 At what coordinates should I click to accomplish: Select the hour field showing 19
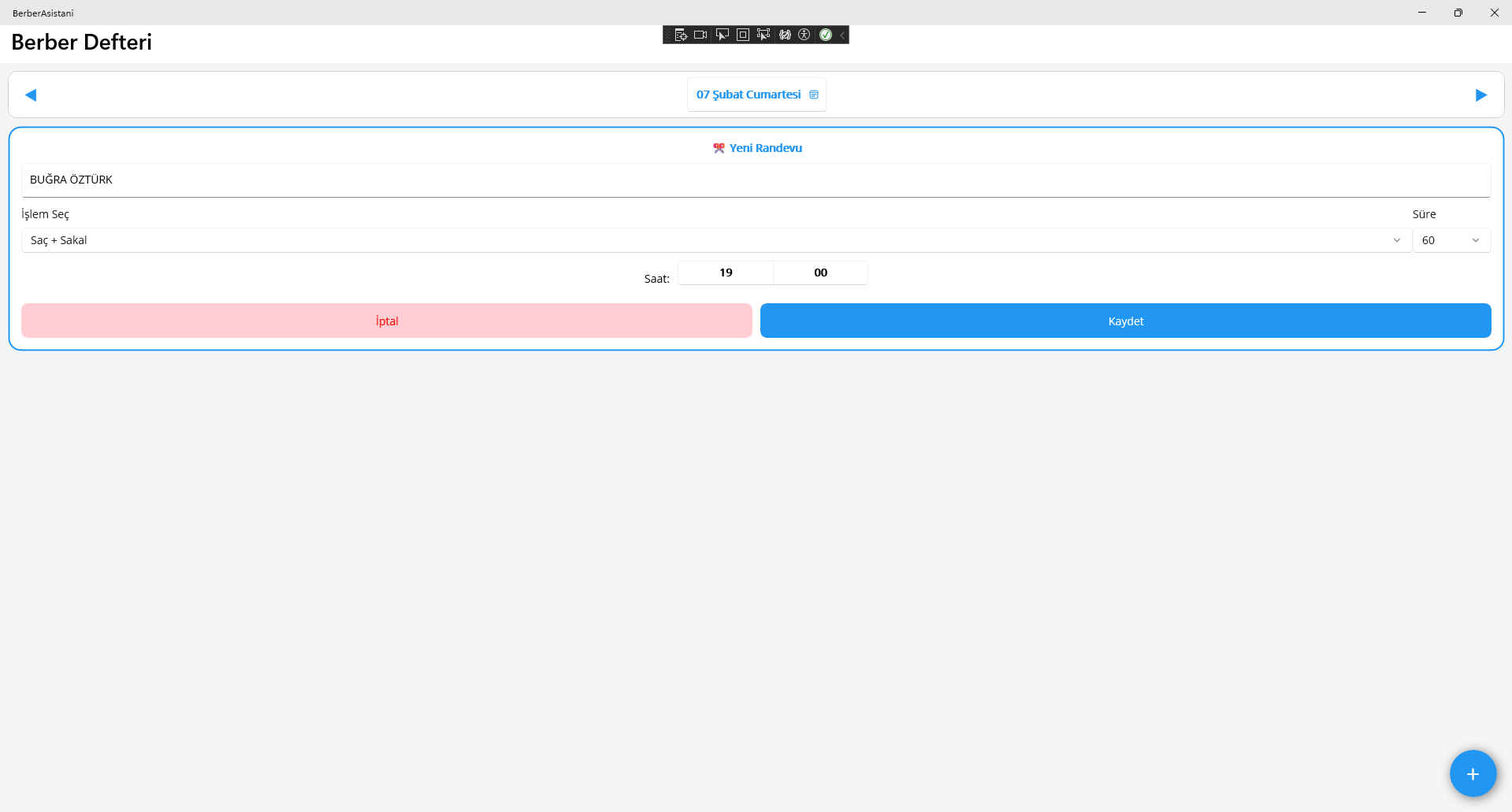point(726,273)
